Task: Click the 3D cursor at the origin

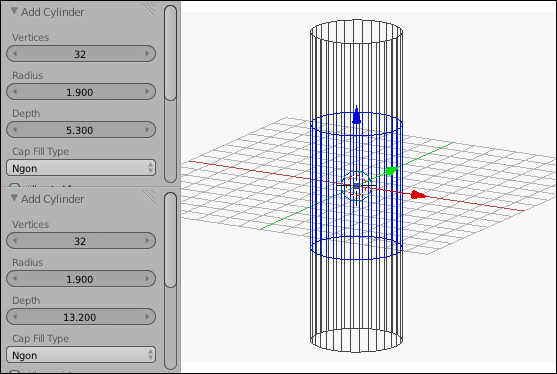Action: tap(356, 186)
